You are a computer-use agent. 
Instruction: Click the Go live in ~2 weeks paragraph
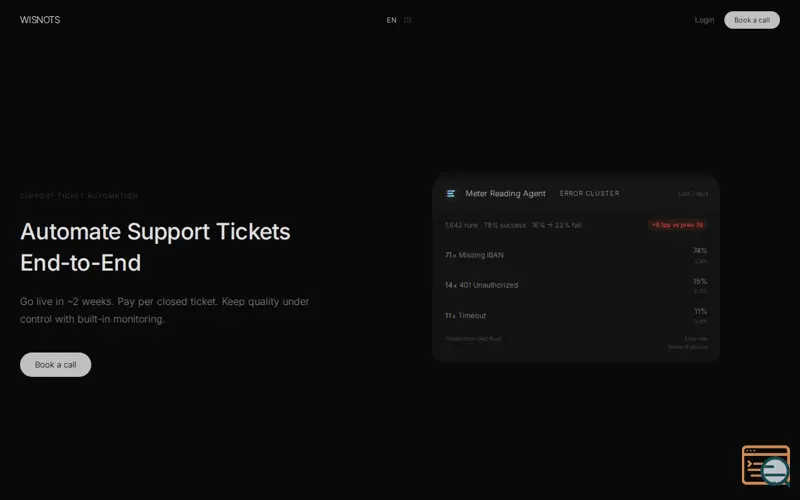click(x=164, y=310)
